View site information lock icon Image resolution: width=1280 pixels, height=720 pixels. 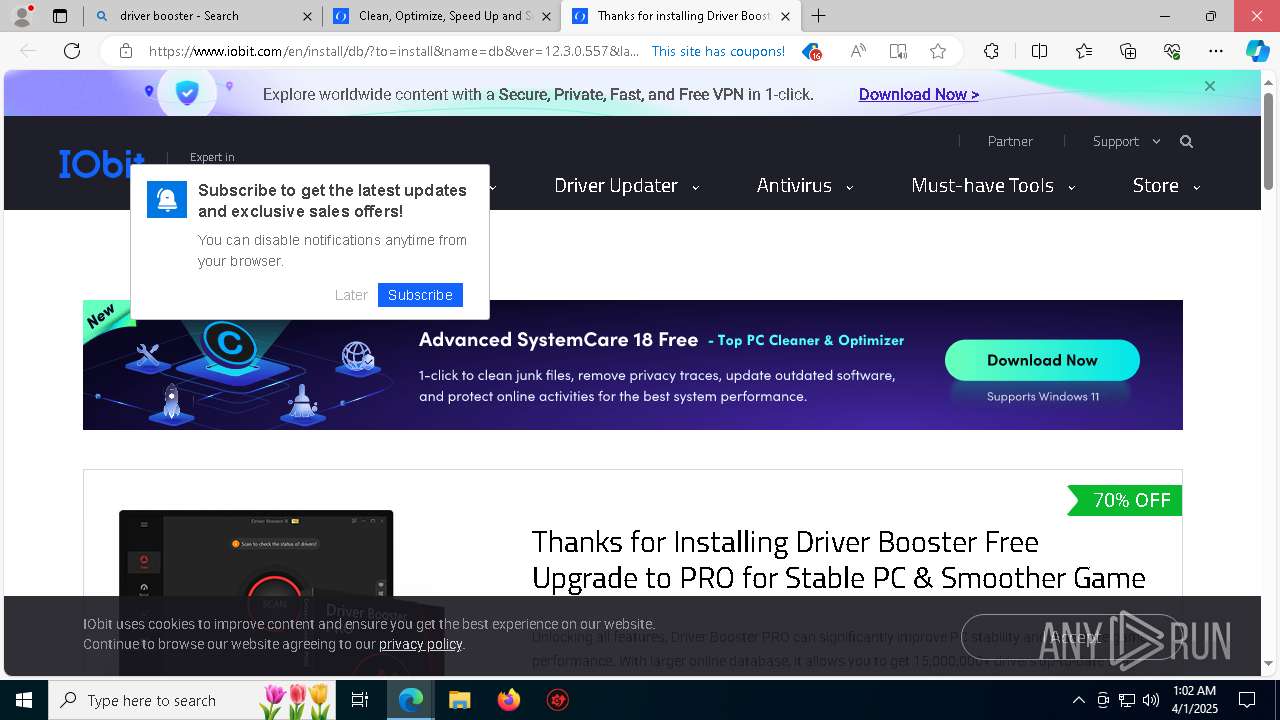[126, 51]
